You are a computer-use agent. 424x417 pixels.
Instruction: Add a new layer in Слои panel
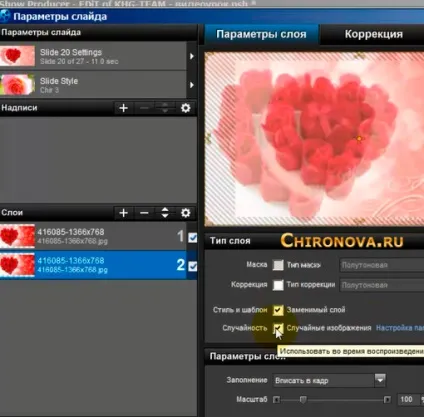123,213
